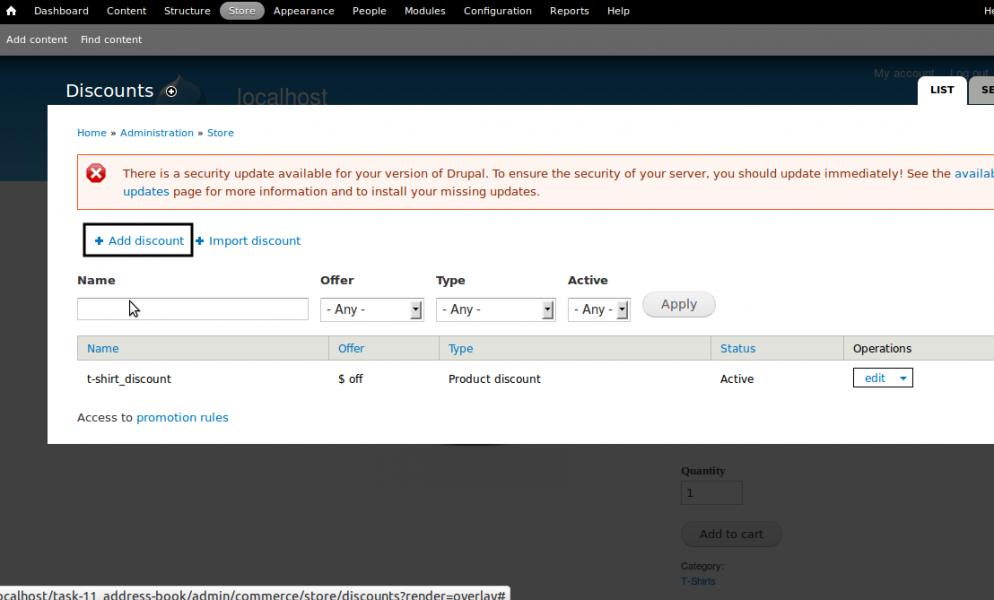Sort the table by Status column
The height and width of the screenshot is (600, 994).
click(737, 349)
